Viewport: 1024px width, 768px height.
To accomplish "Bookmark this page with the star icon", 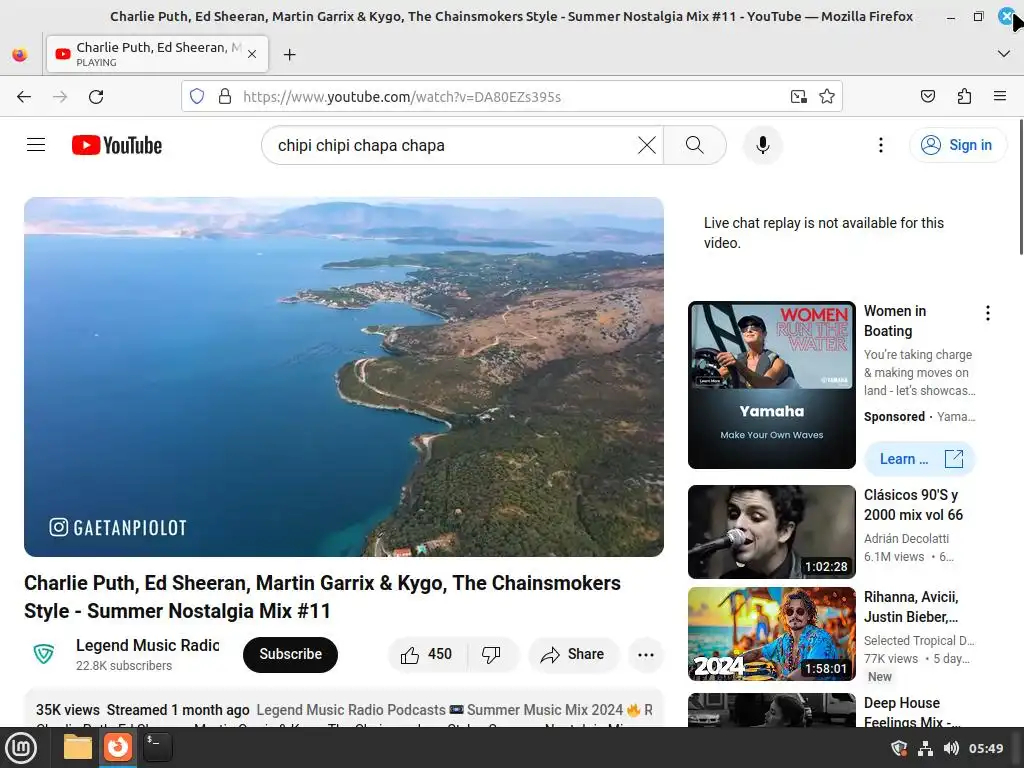I will (x=827, y=97).
